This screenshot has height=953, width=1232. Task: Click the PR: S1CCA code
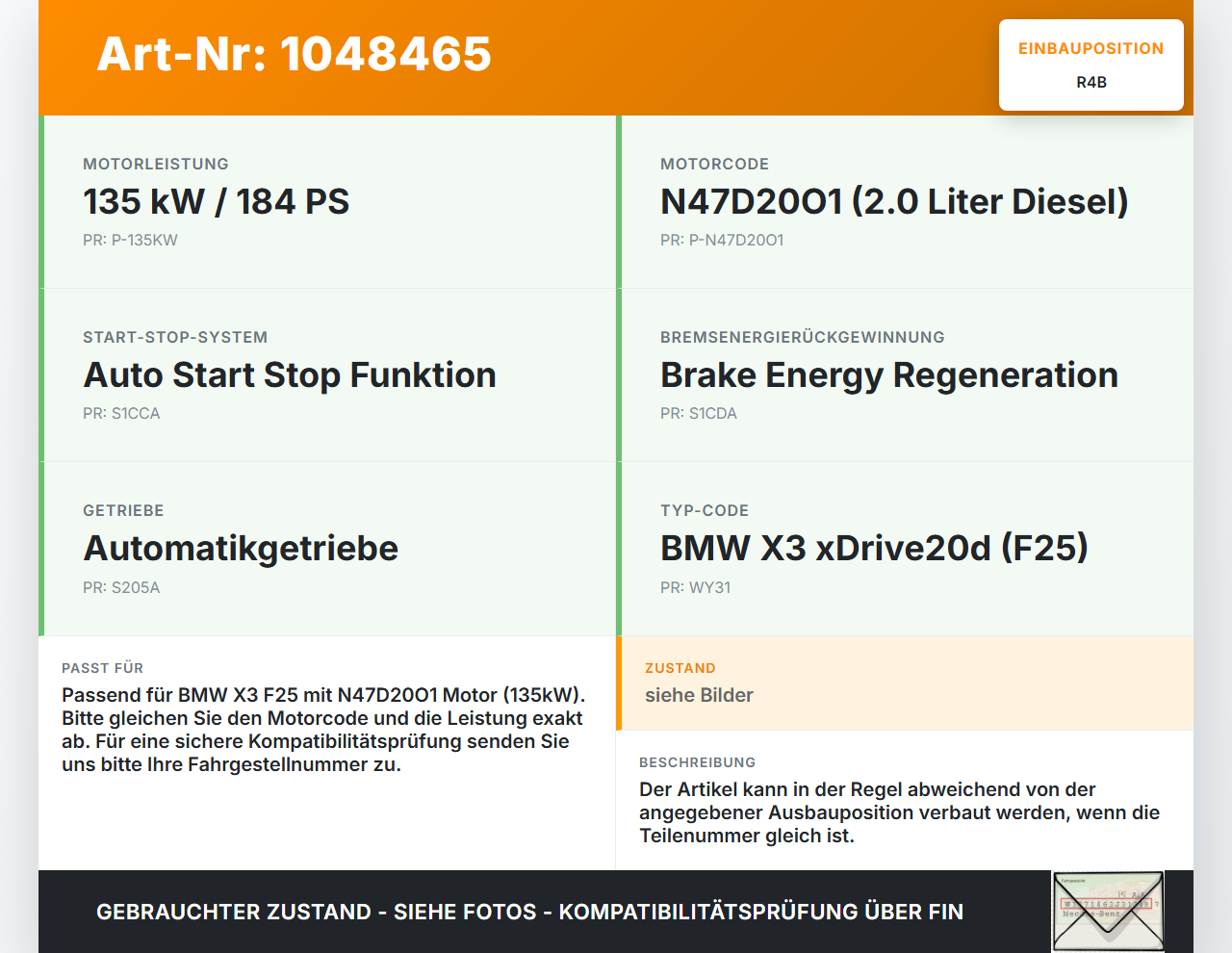point(121,414)
